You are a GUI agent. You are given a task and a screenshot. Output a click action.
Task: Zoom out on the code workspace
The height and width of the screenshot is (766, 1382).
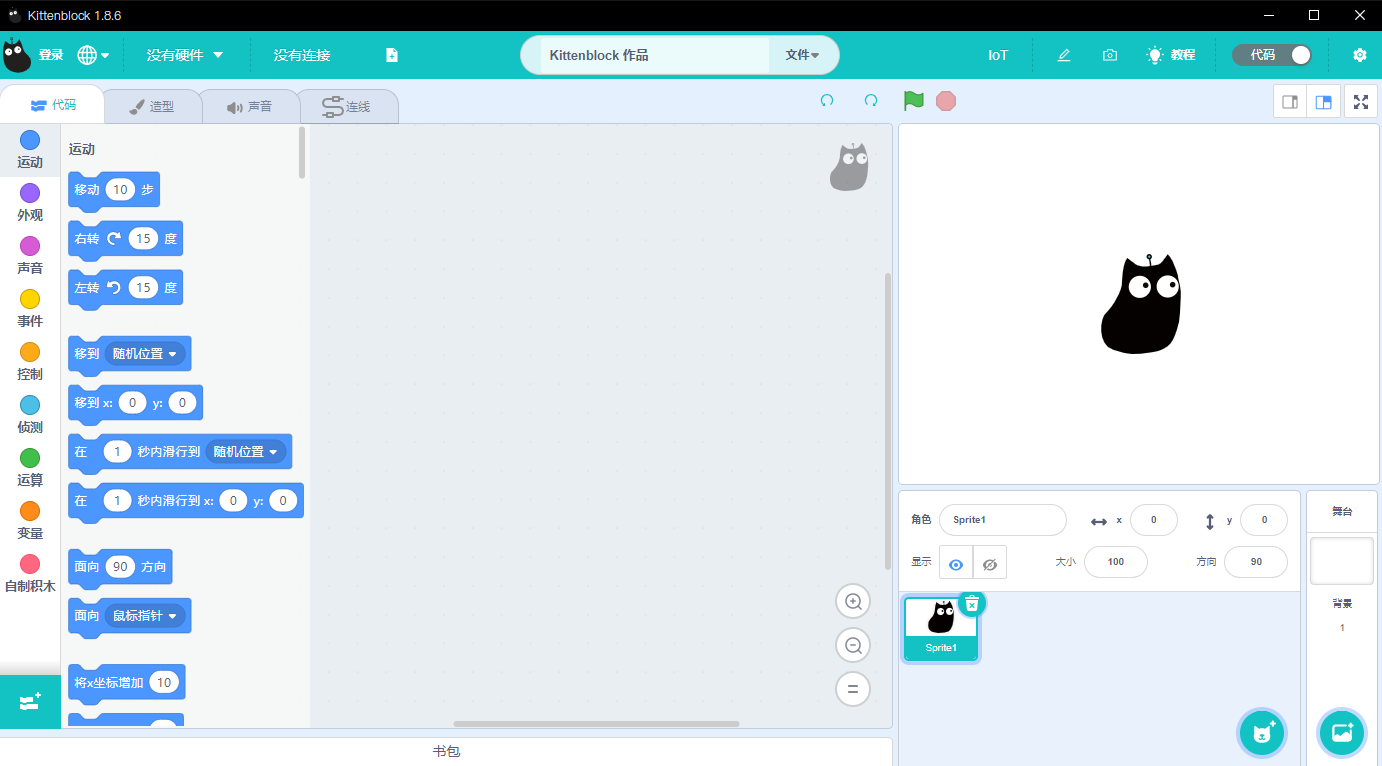click(x=853, y=646)
